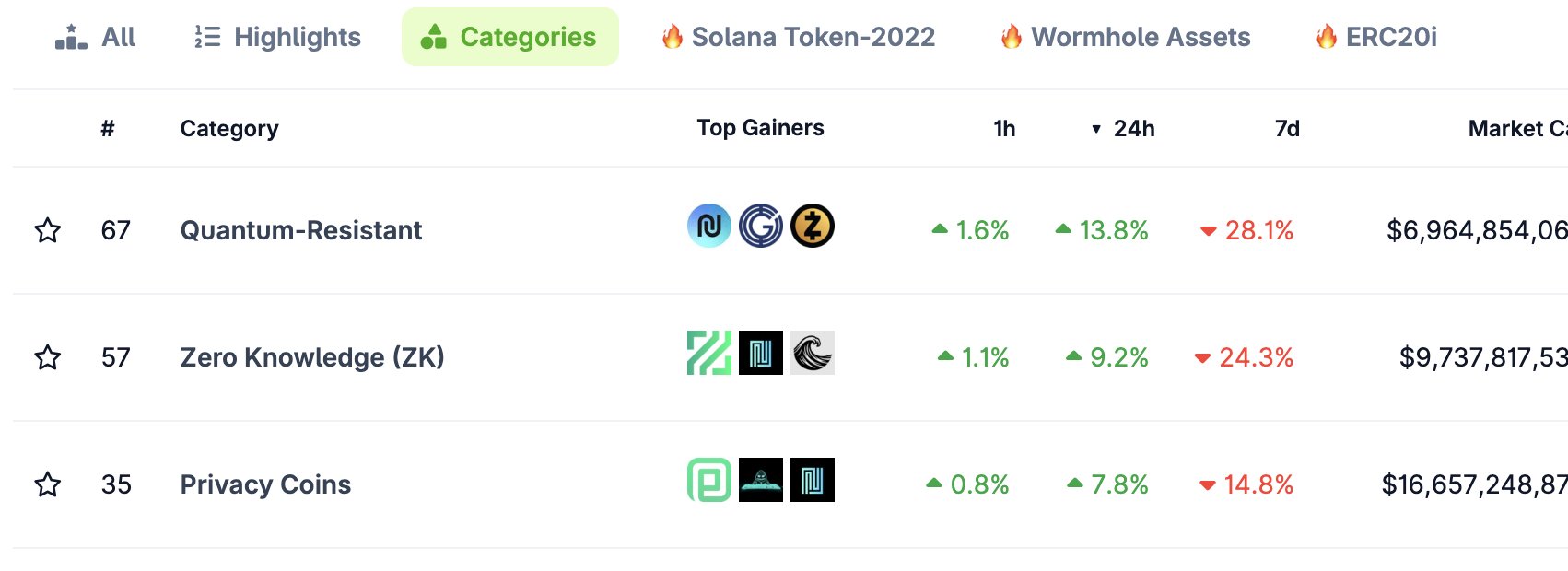Click second top gainer coin in Quantum-Resistant row
Viewport: 1568px width, 571px height.
761,227
